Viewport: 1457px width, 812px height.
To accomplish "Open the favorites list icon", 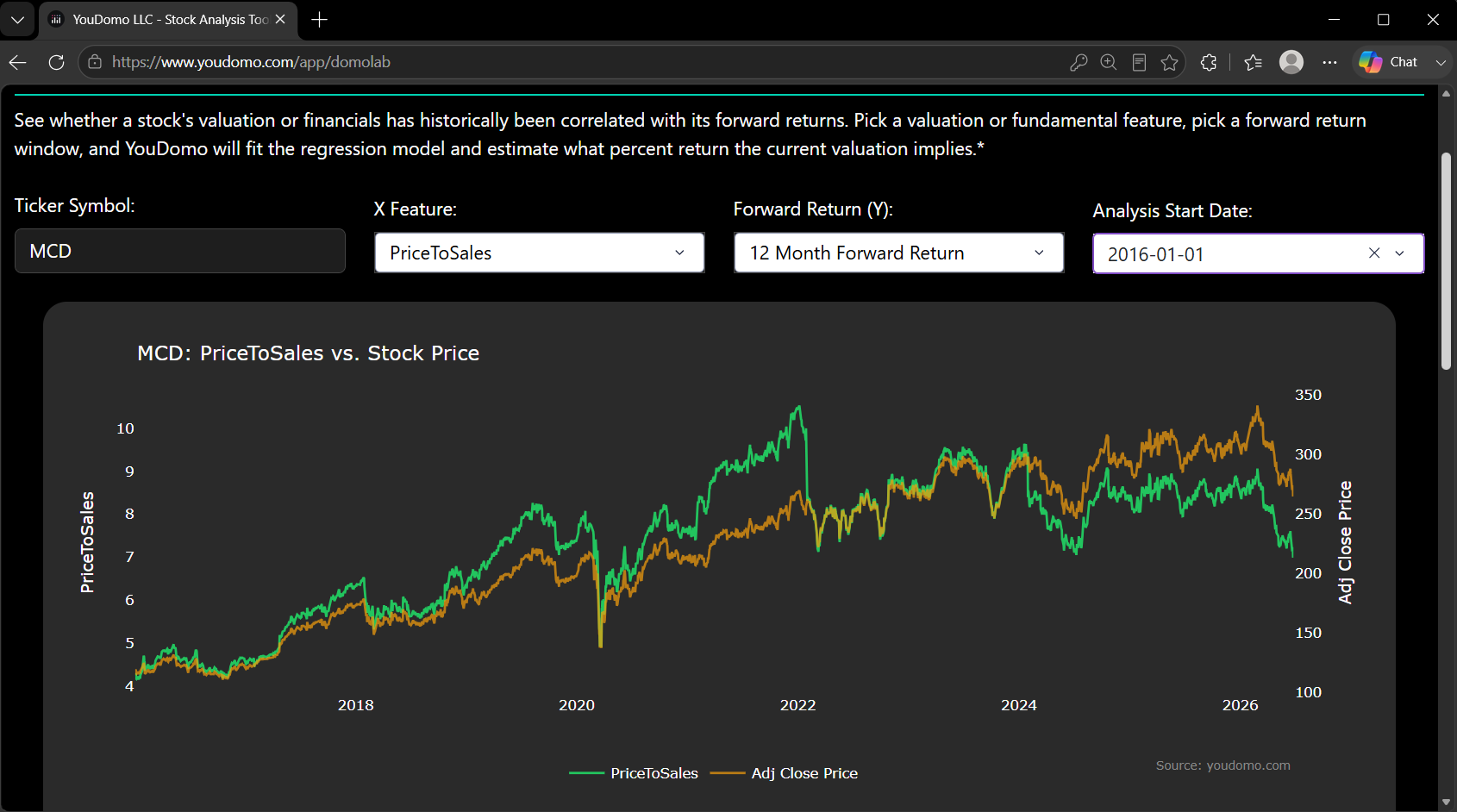I will 1254,62.
